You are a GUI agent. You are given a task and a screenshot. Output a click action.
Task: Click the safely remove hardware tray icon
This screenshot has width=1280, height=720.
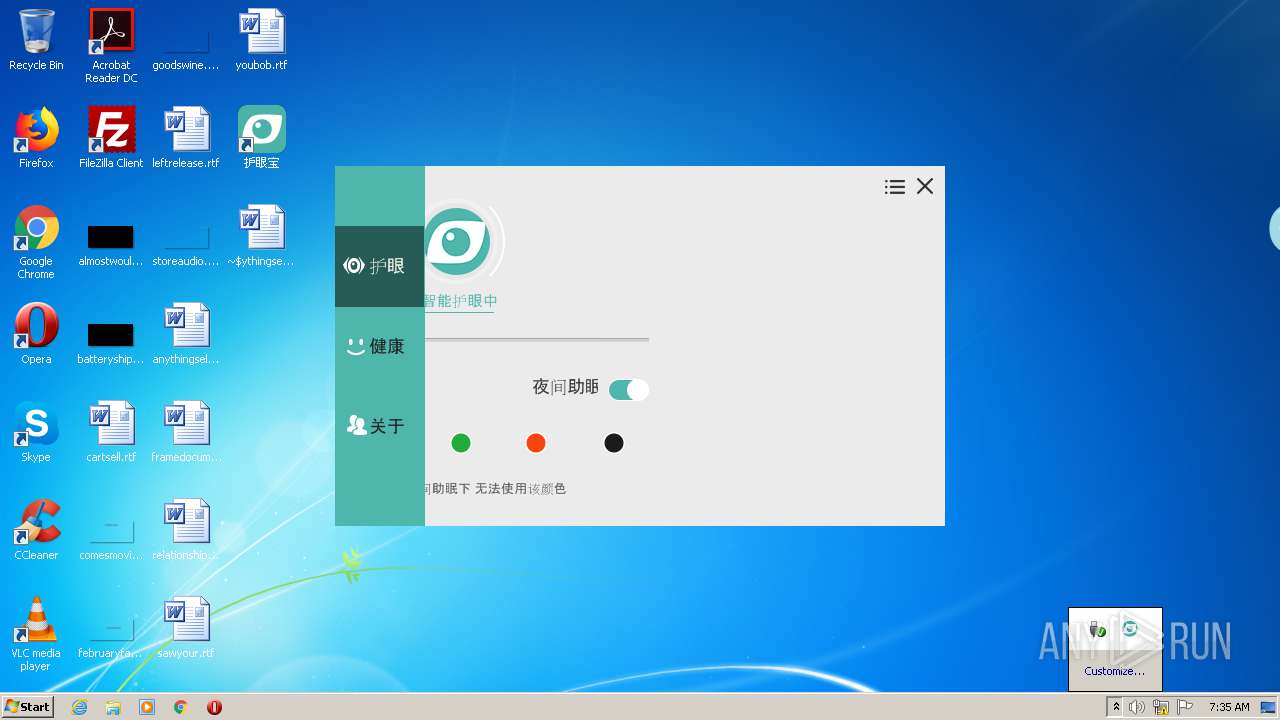point(1098,629)
